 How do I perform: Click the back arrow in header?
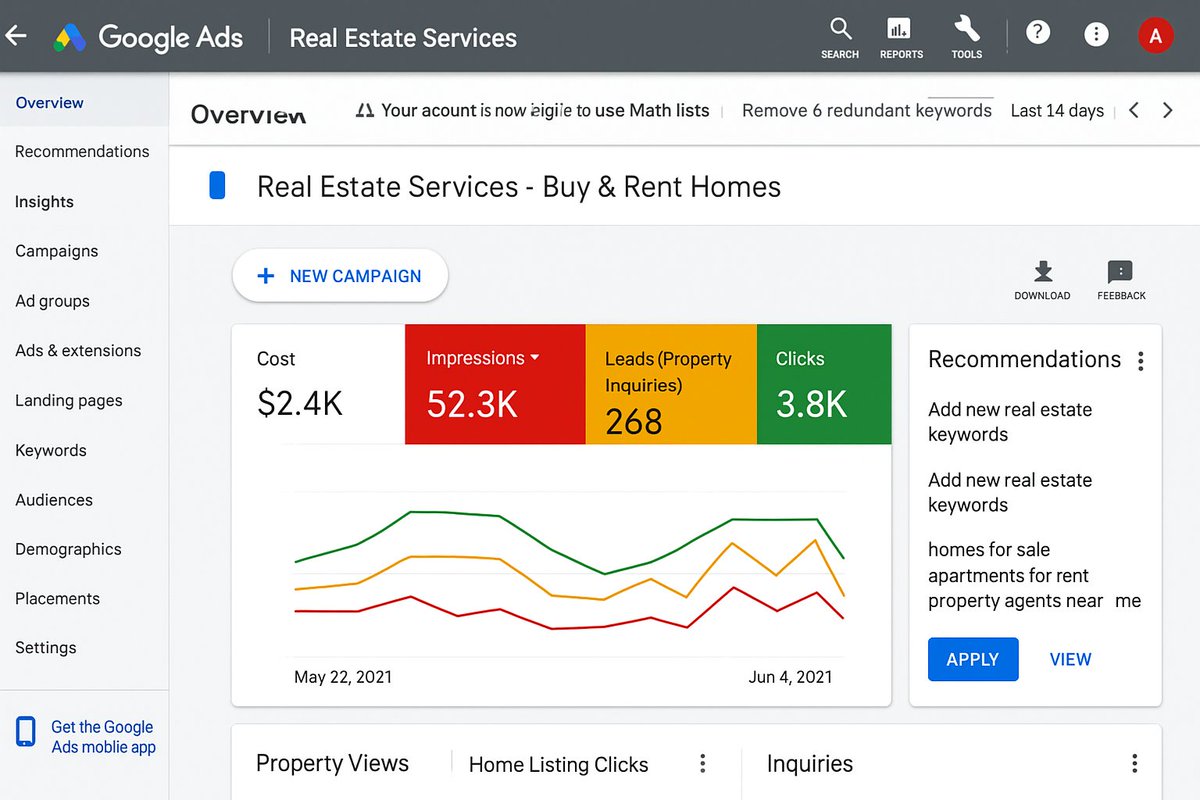click(x=16, y=37)
